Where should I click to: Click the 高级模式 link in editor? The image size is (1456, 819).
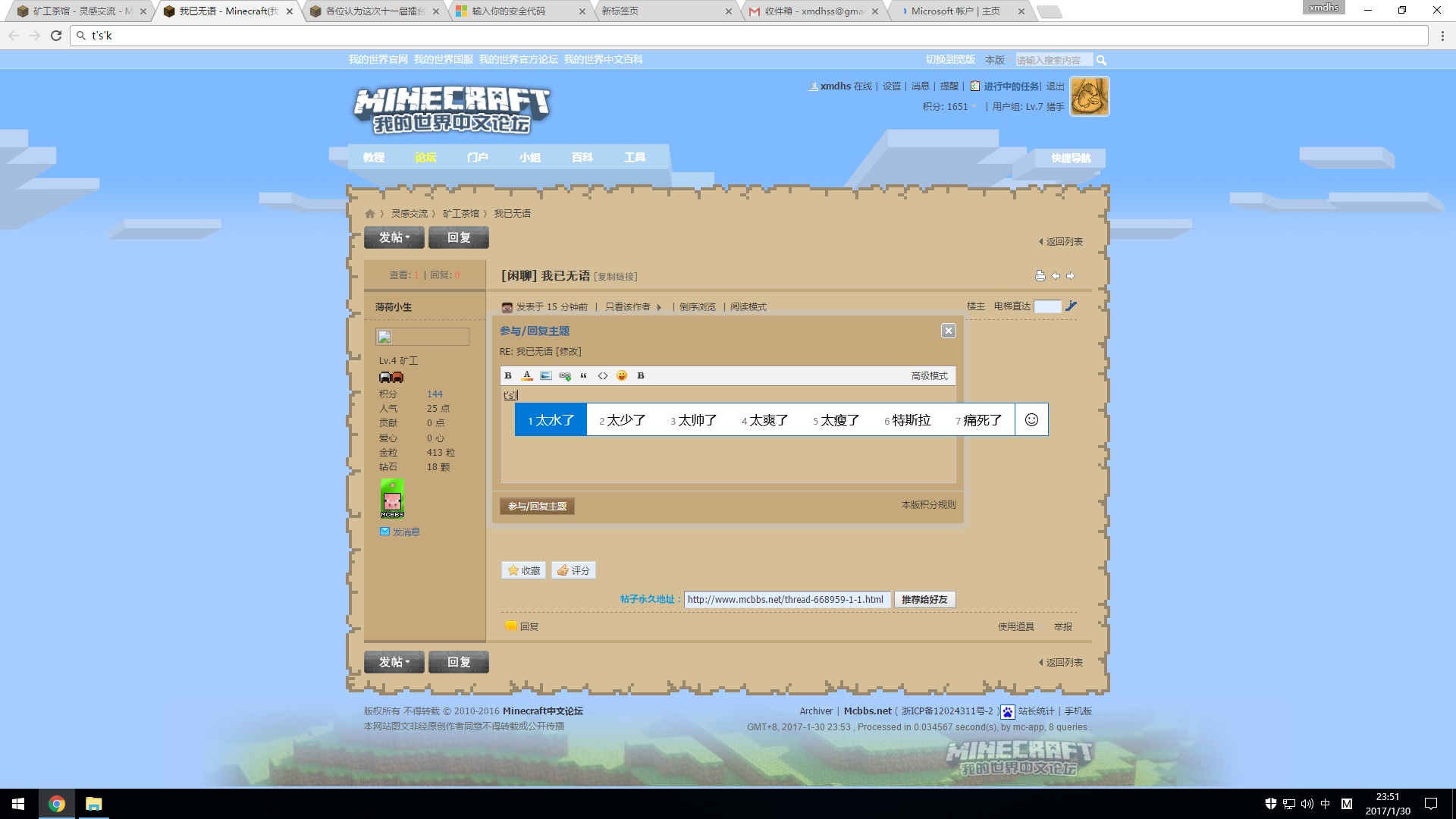pos(929,376)
